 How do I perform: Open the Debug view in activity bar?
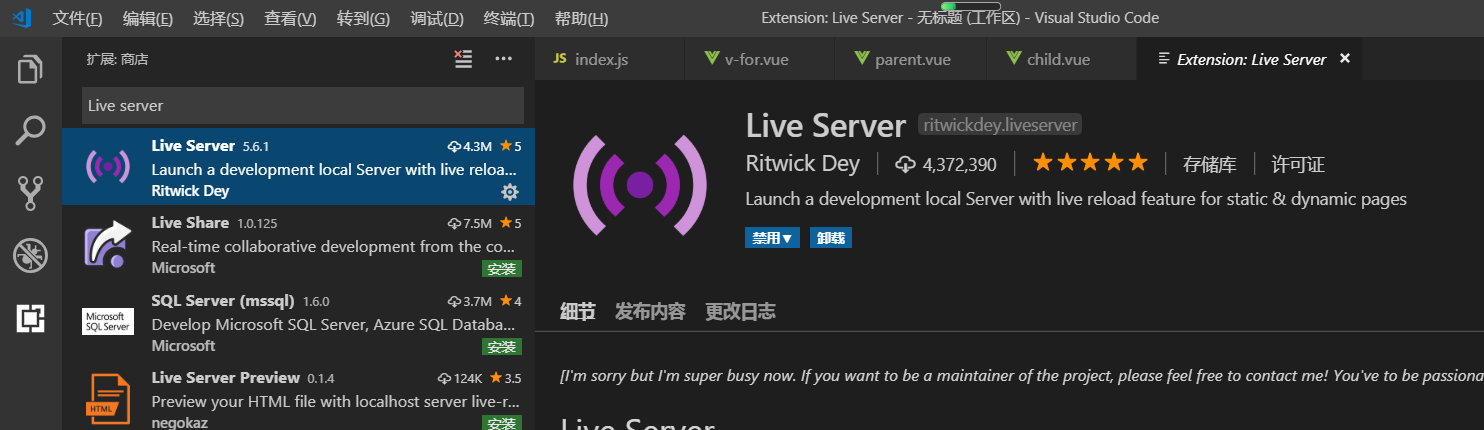coord(30,256)
